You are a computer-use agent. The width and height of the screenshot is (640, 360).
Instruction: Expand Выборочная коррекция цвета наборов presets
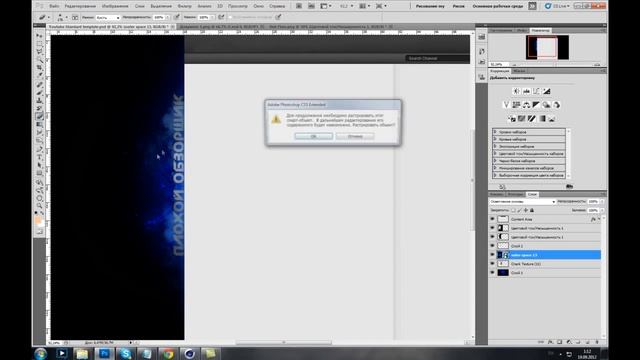[x=495, y=175]
